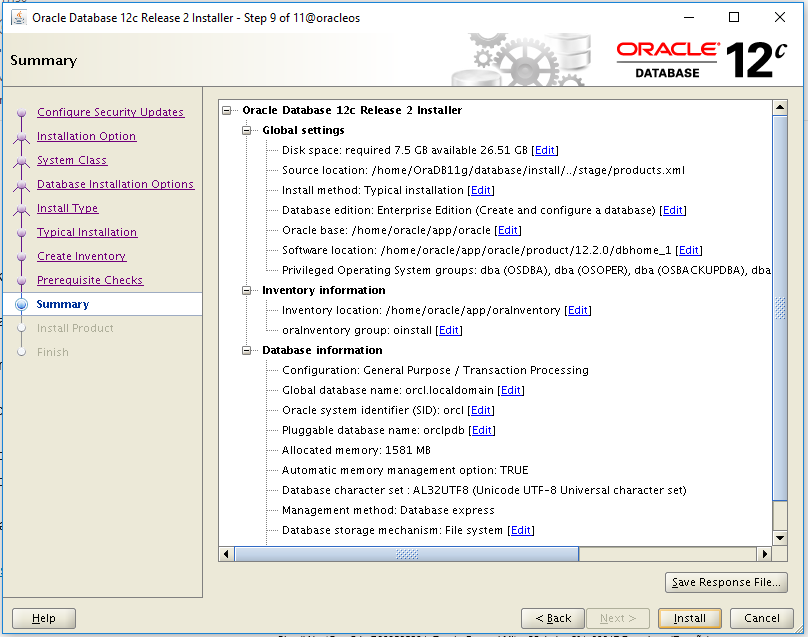Viewport: 808px width, 637px height.
Task: Click the Back button
Action: (553, 618)
